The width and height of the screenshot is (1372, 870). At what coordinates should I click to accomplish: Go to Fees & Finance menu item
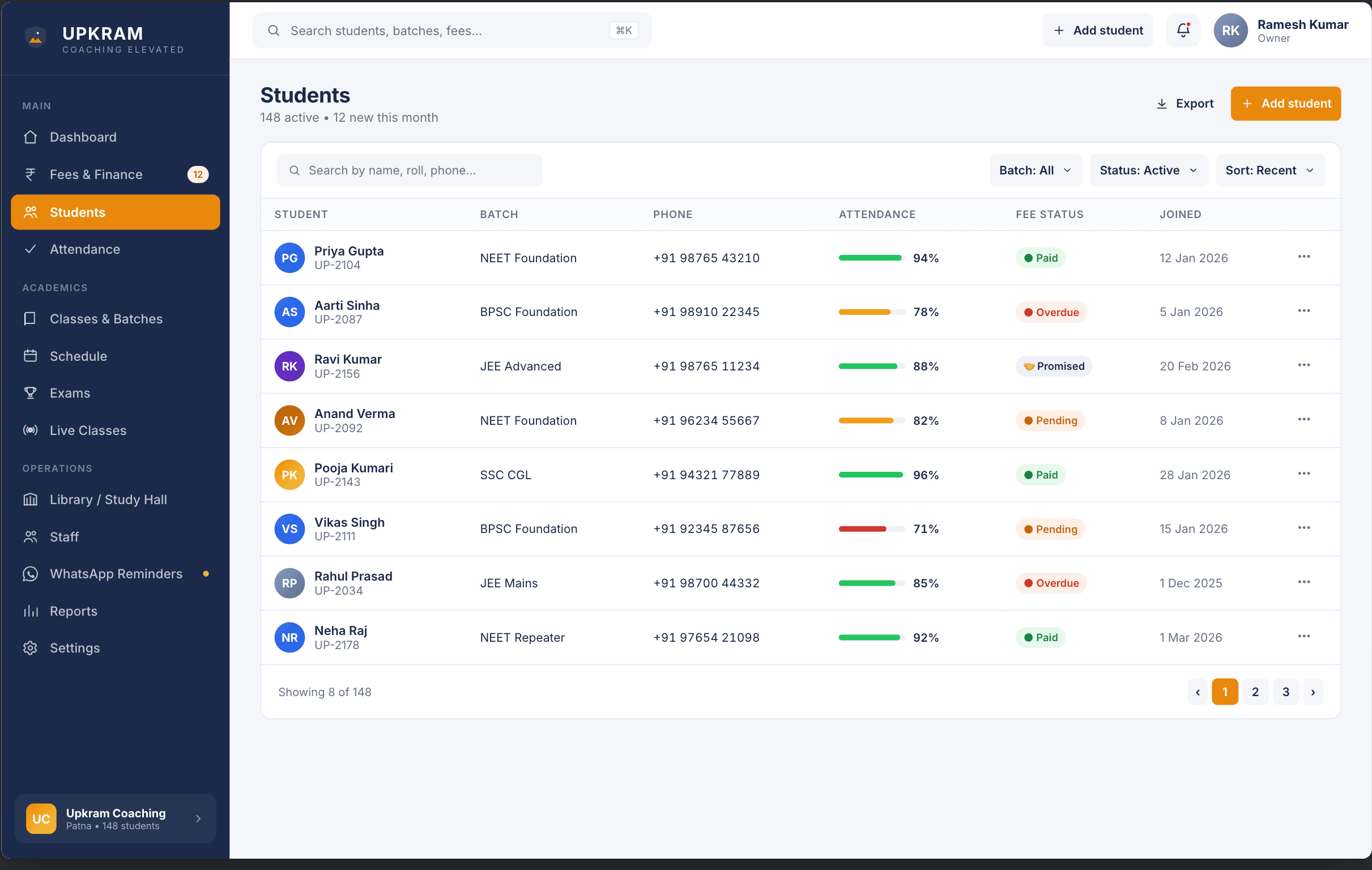tap(96, 174)
